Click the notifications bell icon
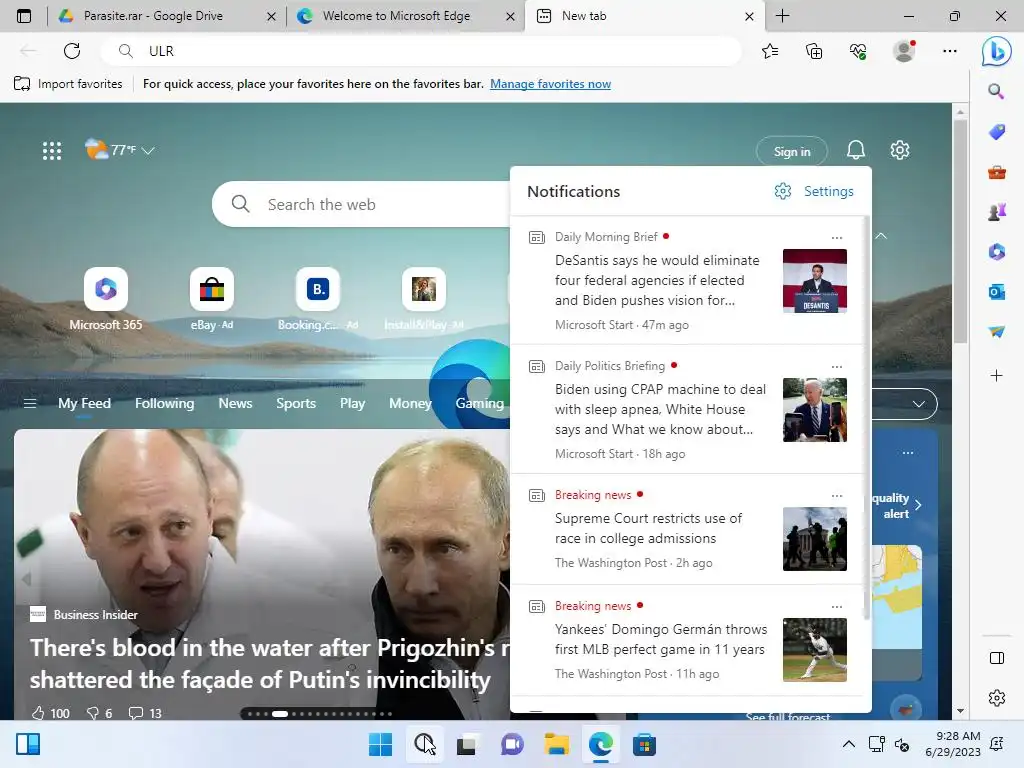The width and height of the screenshot is (1024, 768). [x=856, y=150]
